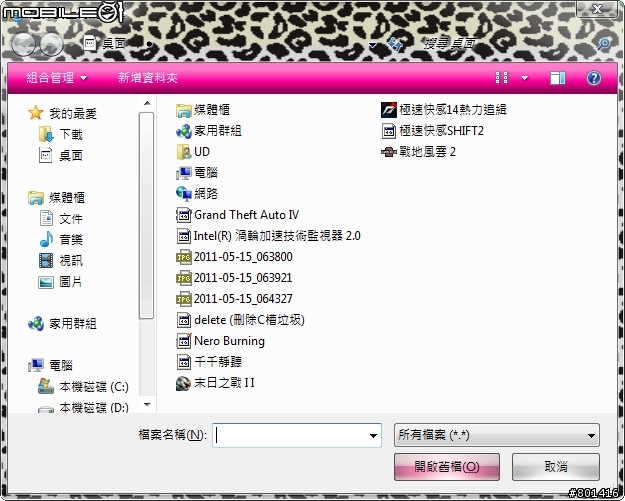625x501 pixels.
Task: Open 視訊 library in sidebar
Action: tap(61, 261)
